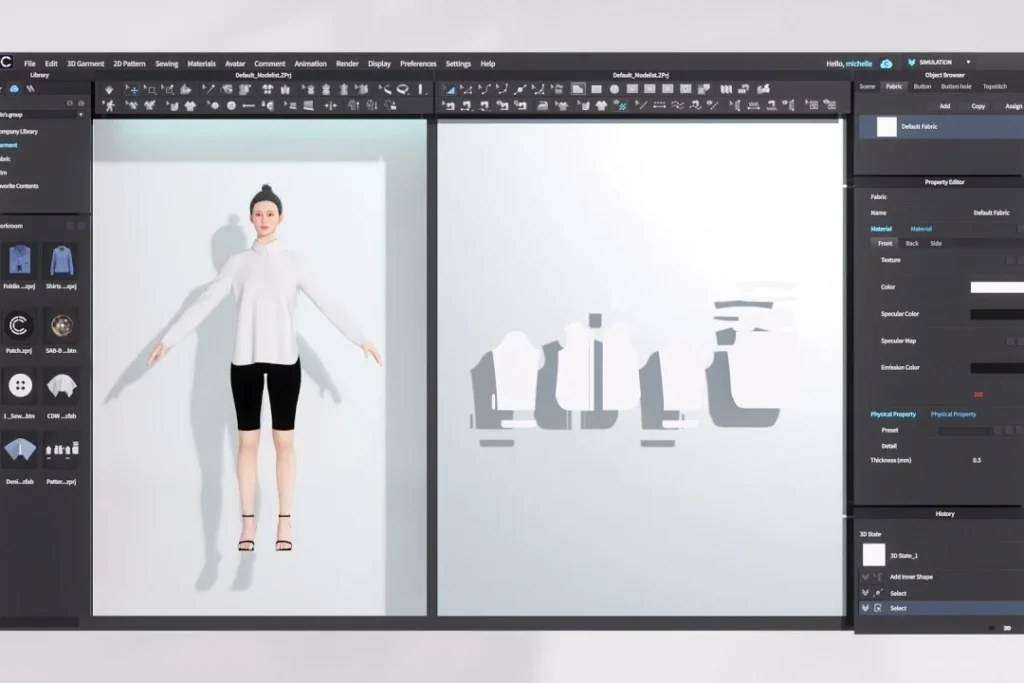This screenshot has height=683, width=1024.
Task: Switch to the Back material tab
Action: point(911,243)
